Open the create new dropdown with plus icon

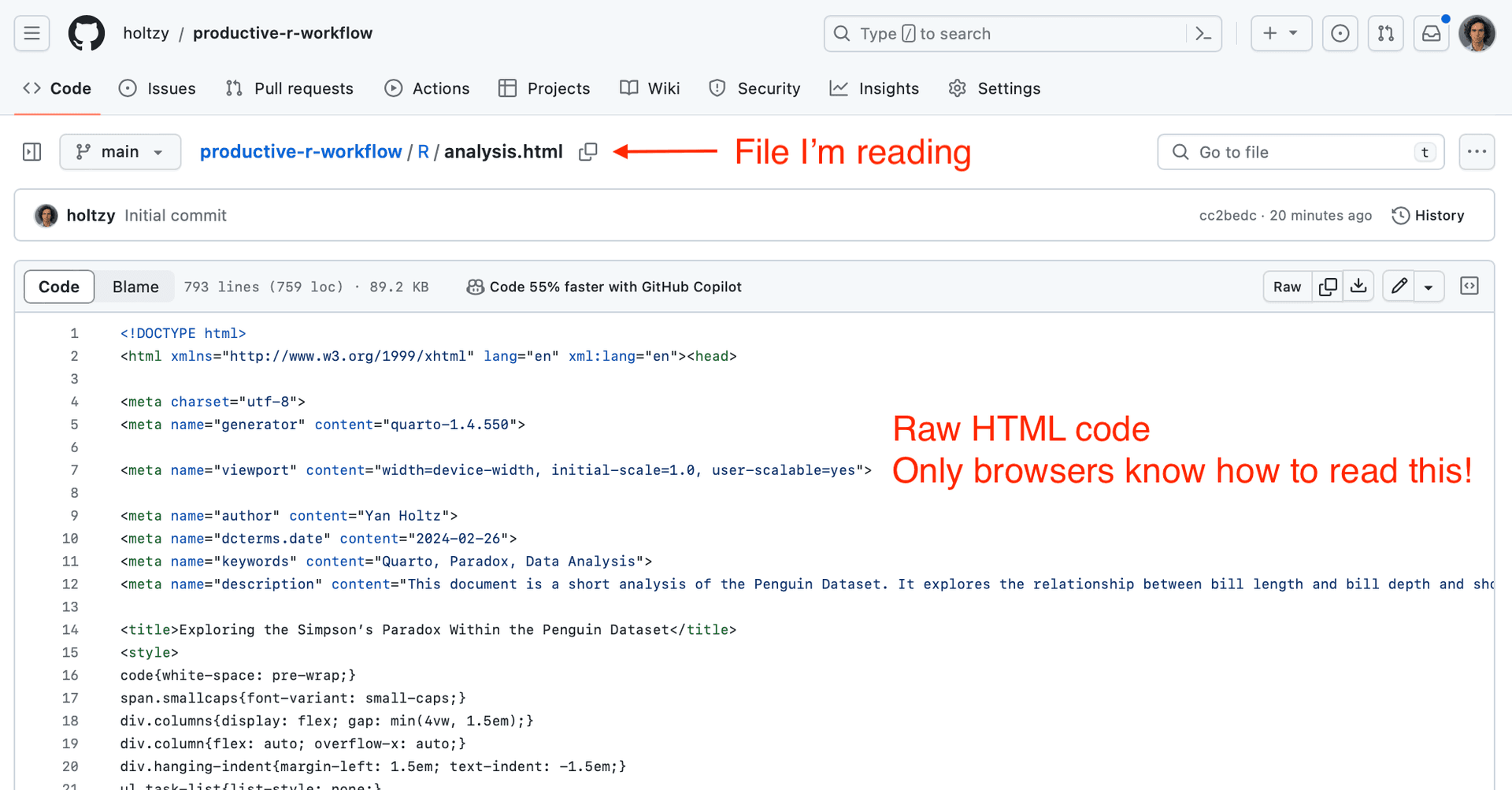pos(1280,33)
